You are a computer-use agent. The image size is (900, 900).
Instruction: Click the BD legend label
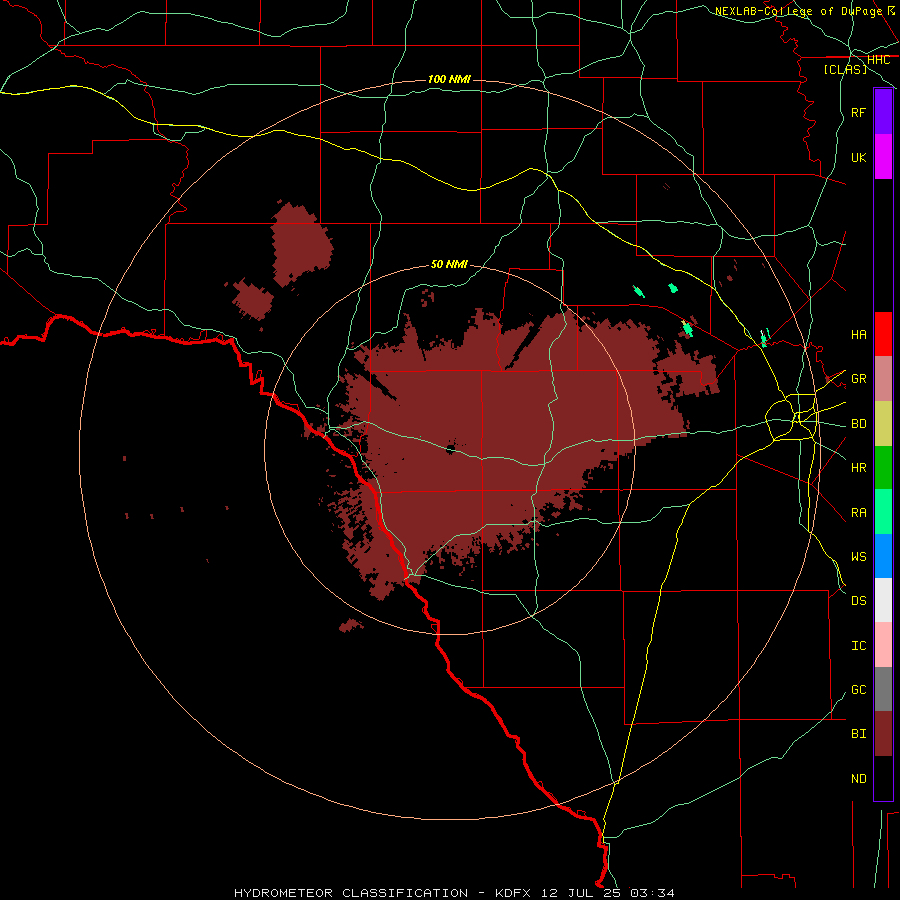(x=858, y=424)
